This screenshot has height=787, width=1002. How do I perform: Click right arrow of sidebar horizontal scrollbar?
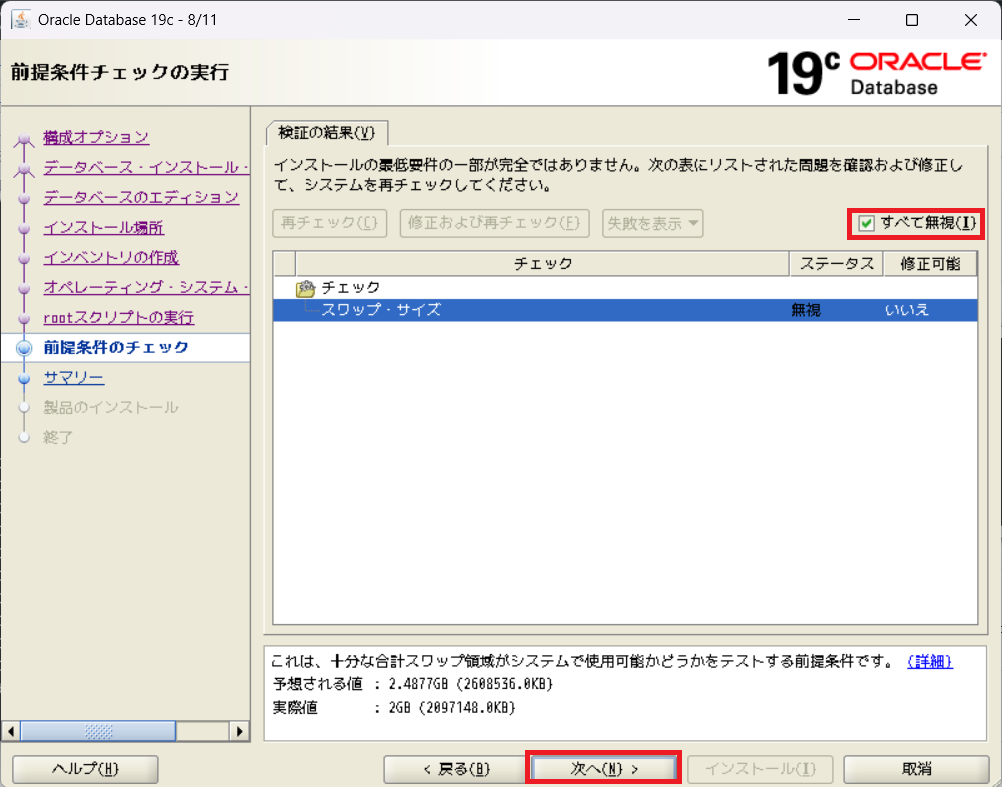tap(240, 731)
